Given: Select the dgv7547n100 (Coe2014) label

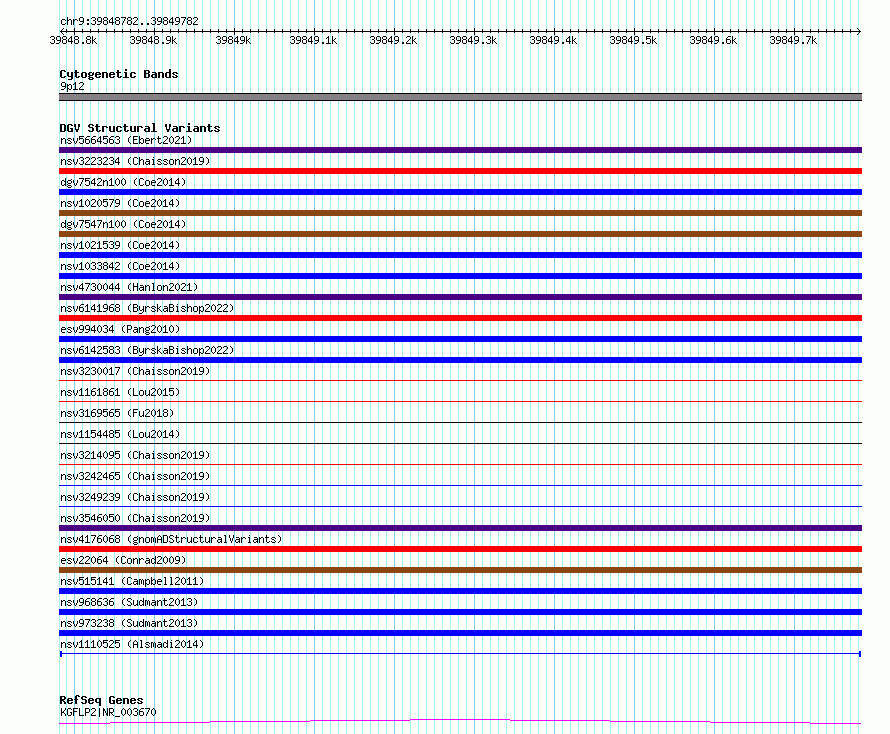Looking at the screenshot, I should click(123, 224).
